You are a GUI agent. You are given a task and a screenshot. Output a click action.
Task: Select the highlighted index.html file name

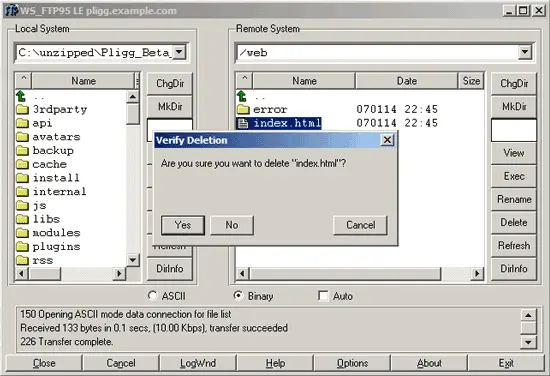(287, 123)
